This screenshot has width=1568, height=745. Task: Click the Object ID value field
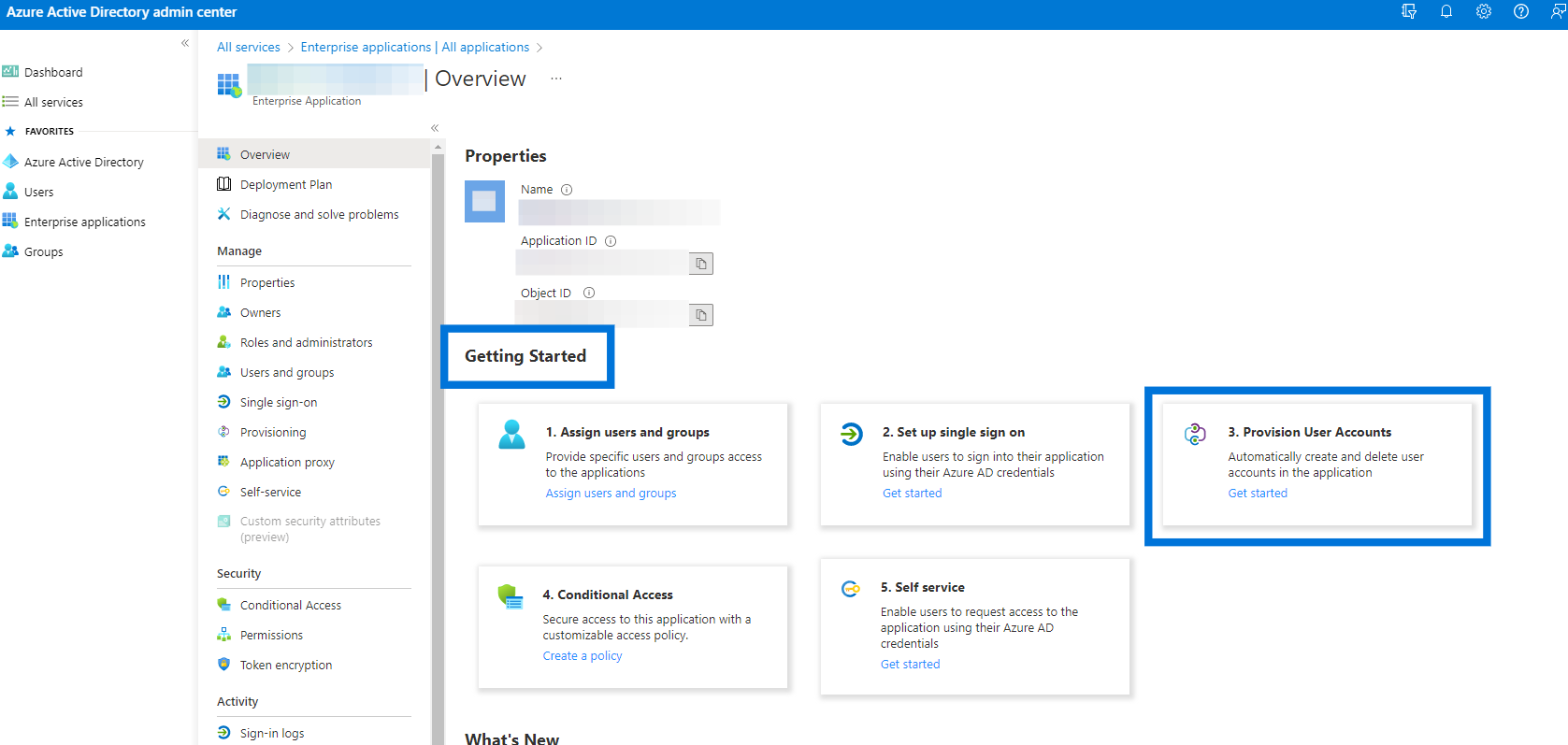point(602,315)
